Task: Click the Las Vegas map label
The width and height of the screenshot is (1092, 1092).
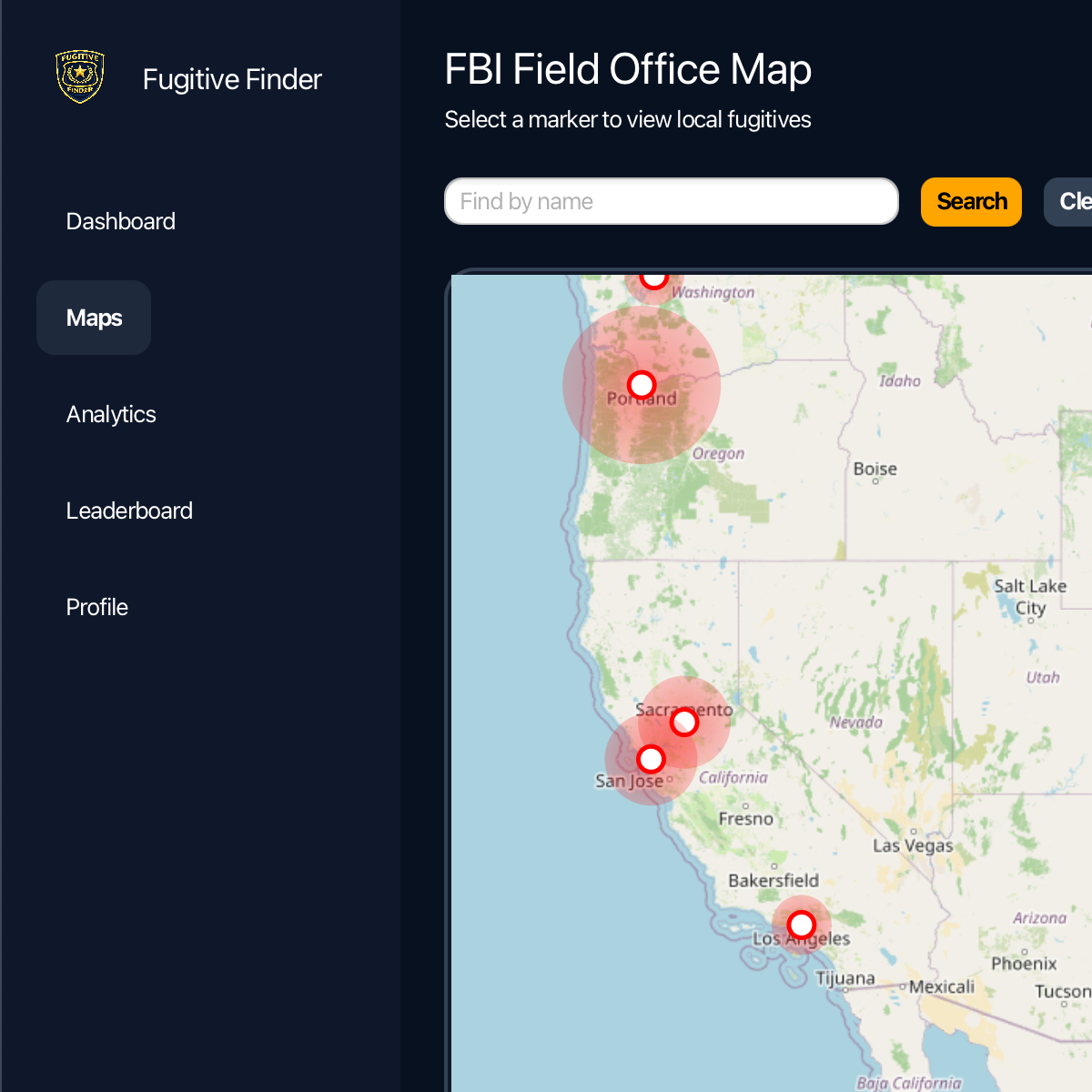Action: pyautogui.click(x=913, y=845)
